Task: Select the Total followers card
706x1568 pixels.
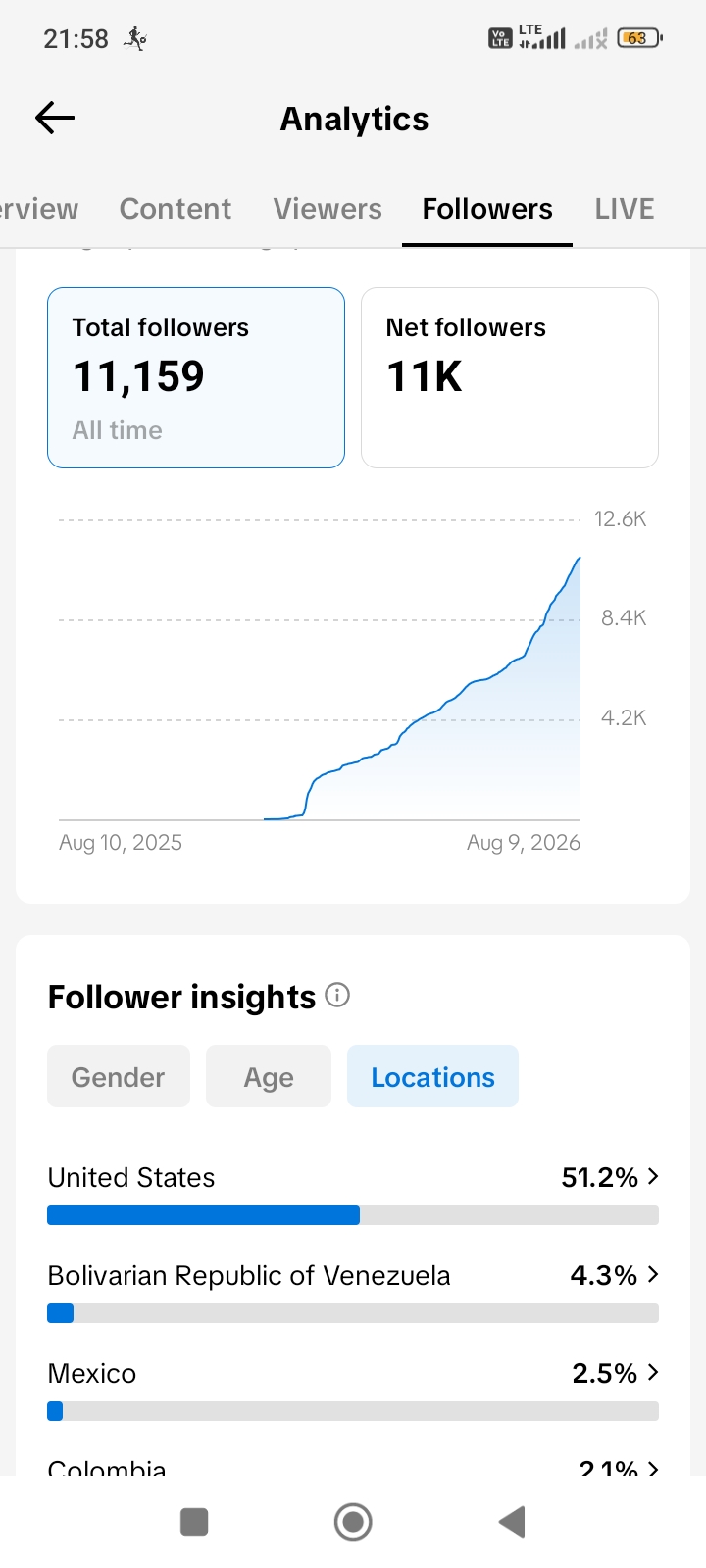Action: pos(196,377)
